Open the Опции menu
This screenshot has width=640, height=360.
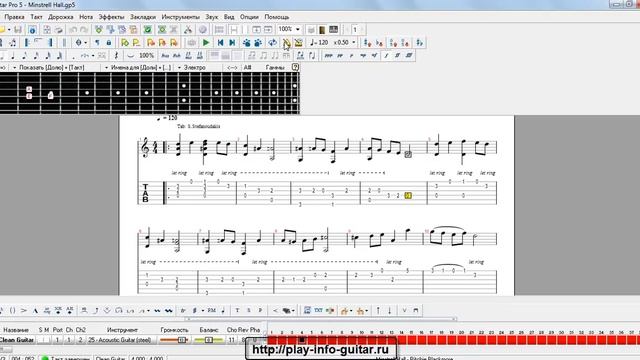pyautogui.click(x=249, y=17)
